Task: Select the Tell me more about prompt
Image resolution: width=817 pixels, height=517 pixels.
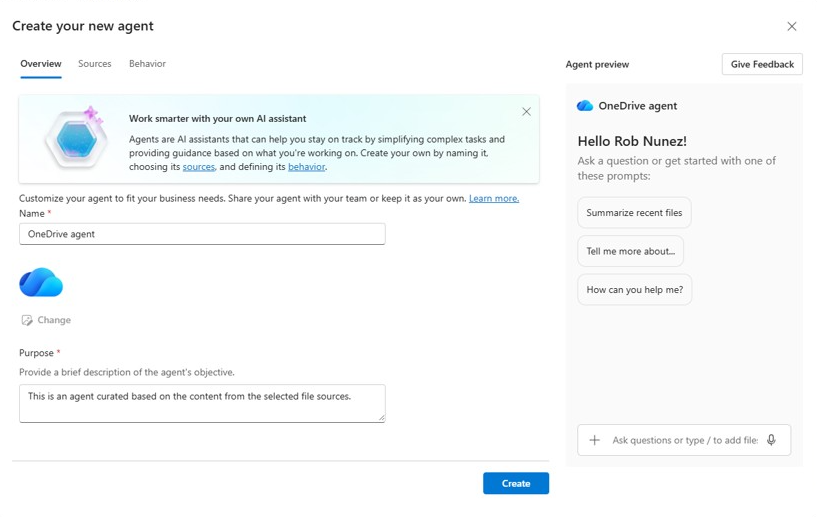Action: click(x=630, y=251)
